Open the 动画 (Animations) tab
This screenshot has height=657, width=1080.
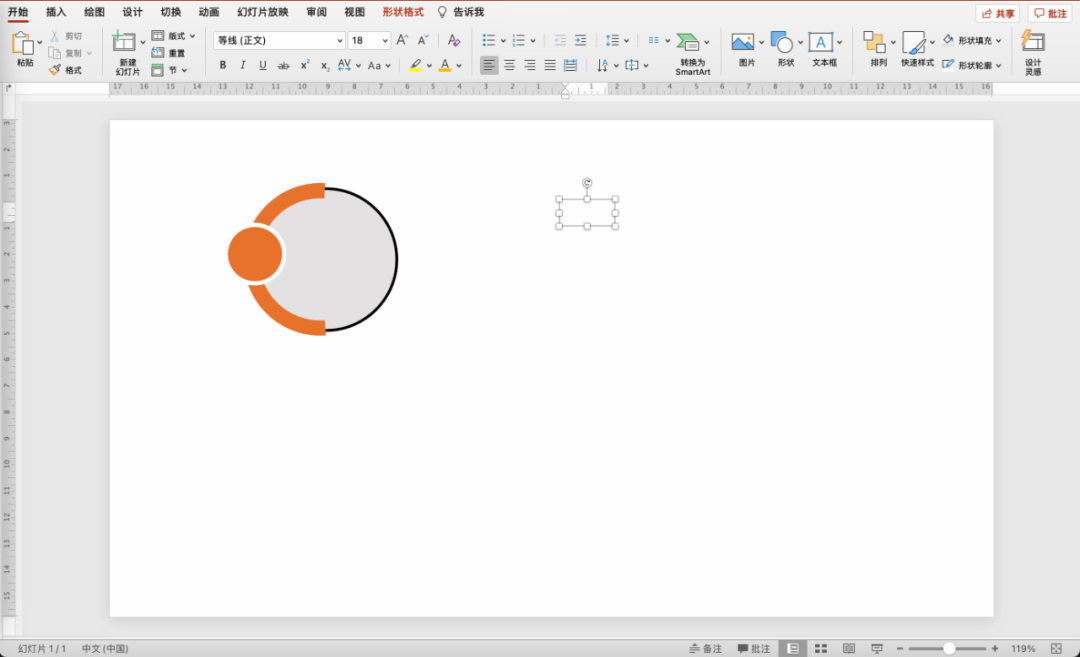pos(208,12)
